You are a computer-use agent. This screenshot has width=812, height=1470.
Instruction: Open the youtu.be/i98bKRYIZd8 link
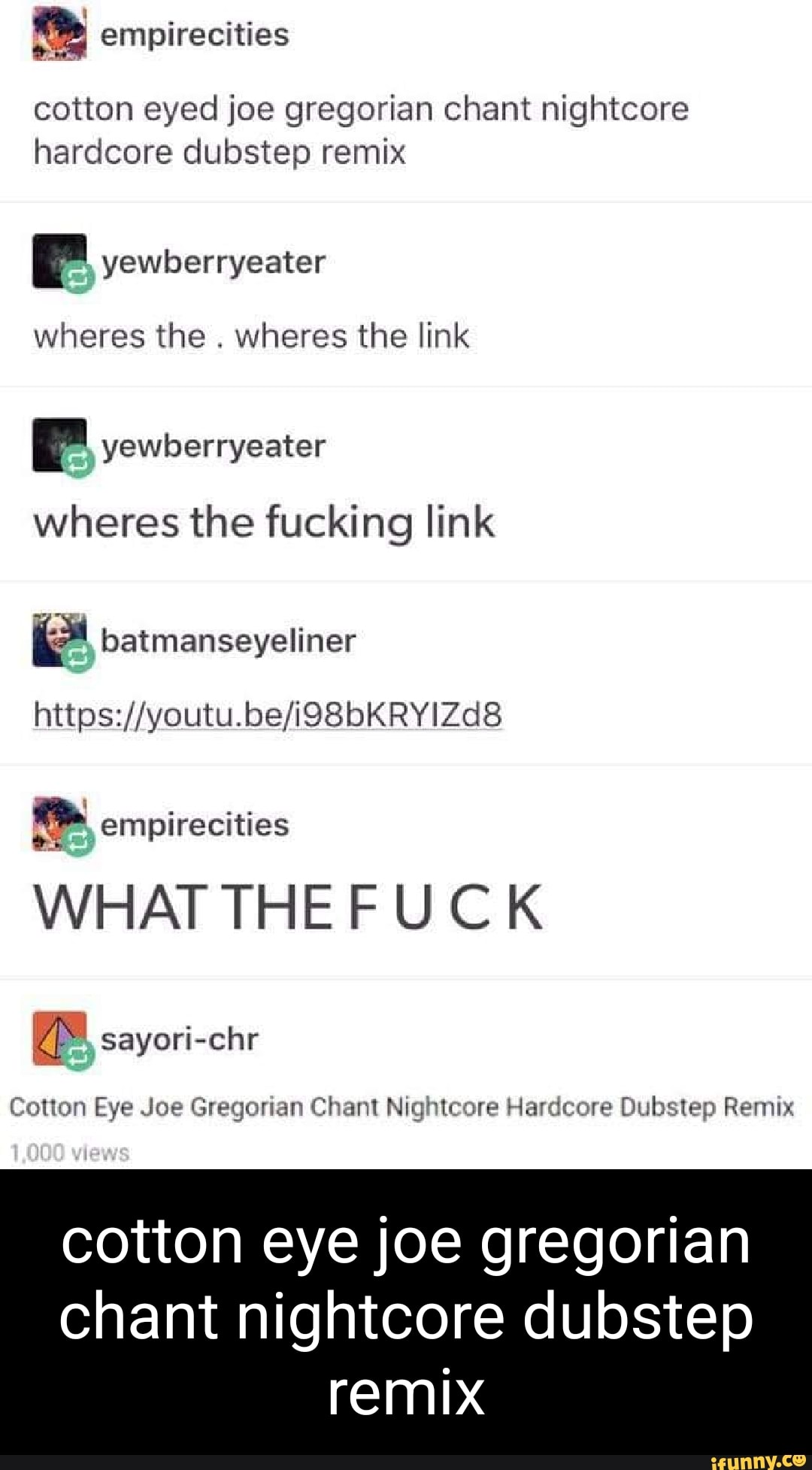[x=268, y=714]
